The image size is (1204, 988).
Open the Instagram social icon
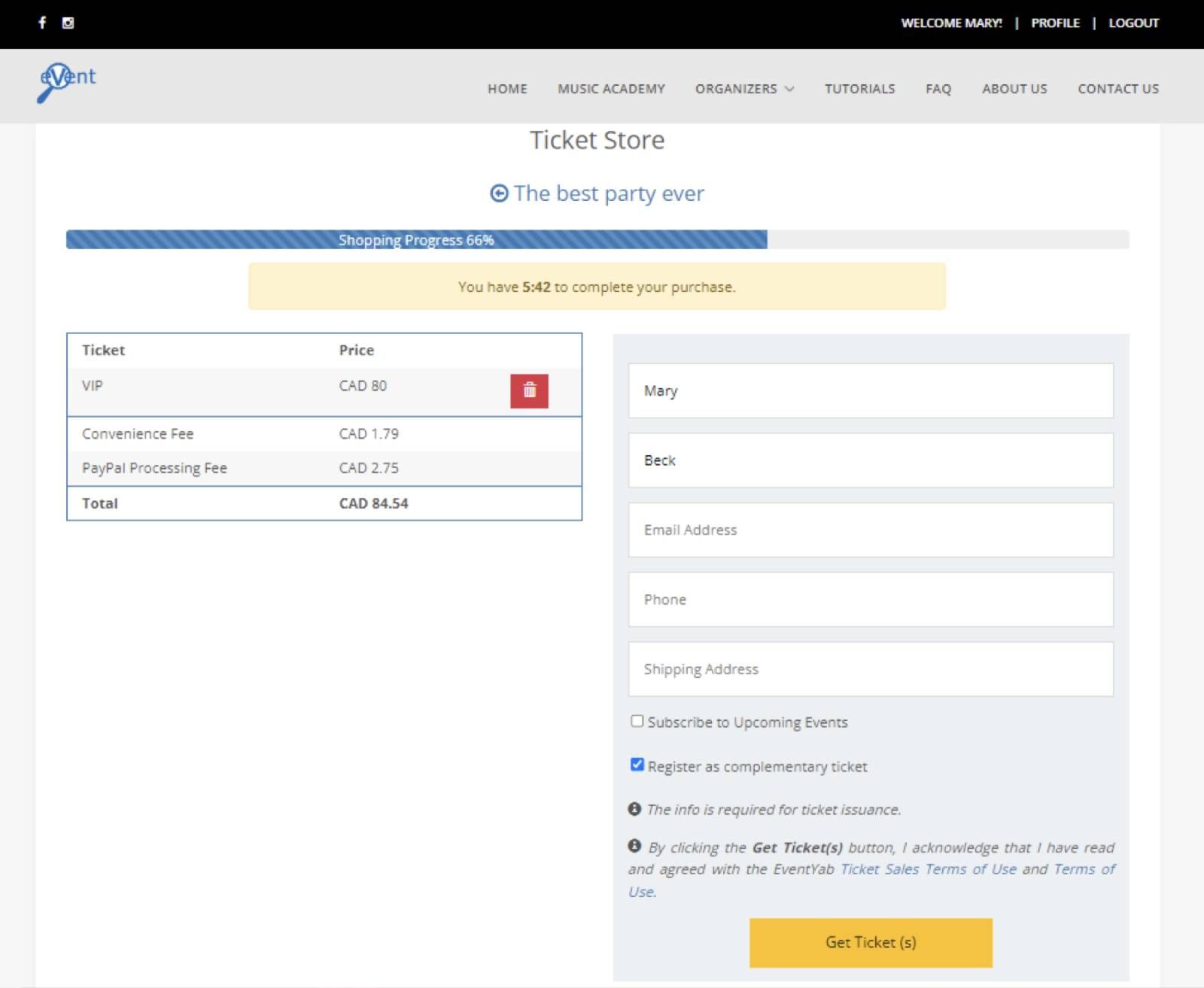click(x=68, y=23)
